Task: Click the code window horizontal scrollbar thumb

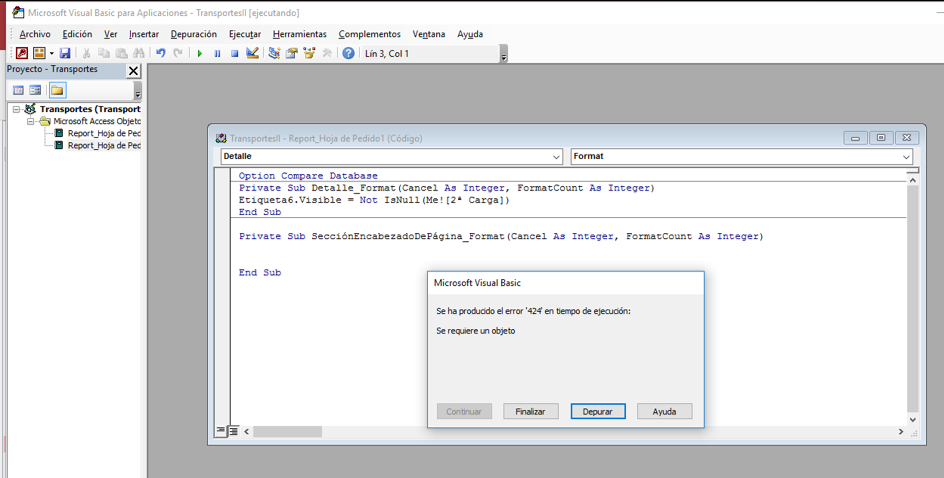Action: 288,432
